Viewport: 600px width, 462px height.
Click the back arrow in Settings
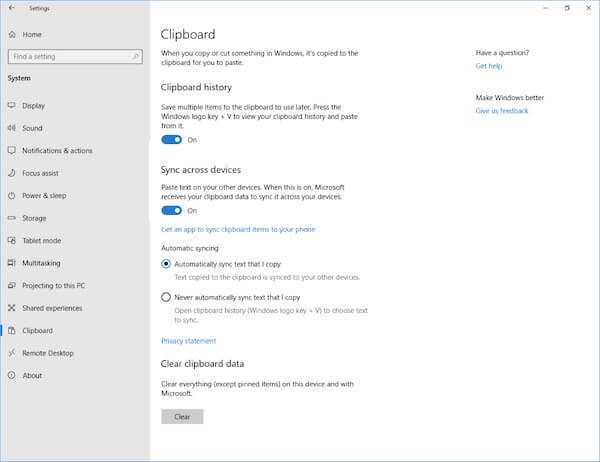[12, 8]
